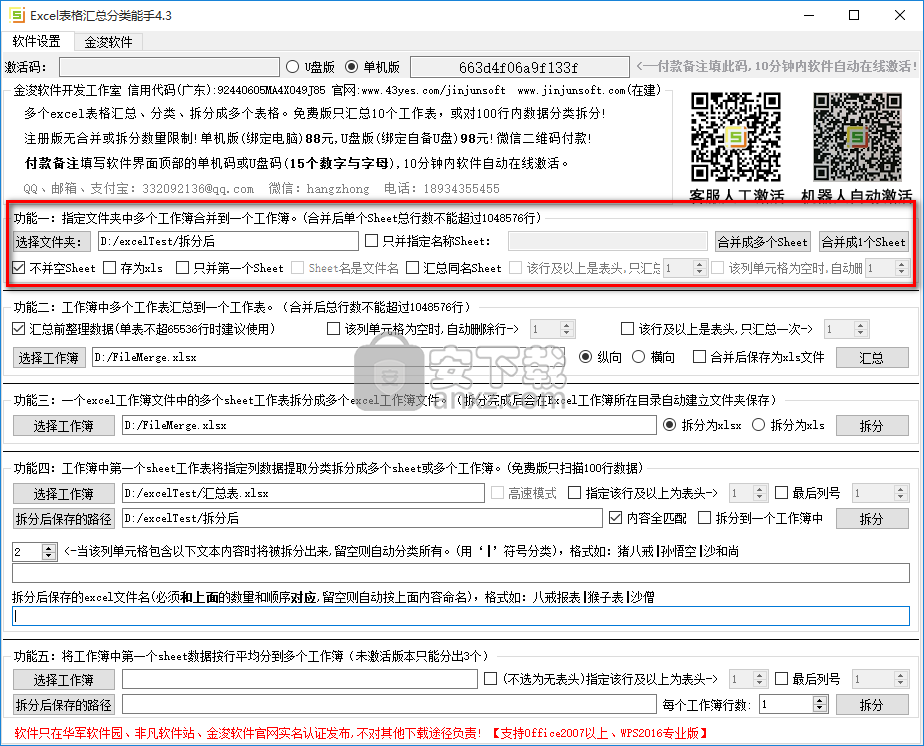
Task: Enable 该行及以上是表头,只汇总一次 in 功能二
Action: point(717,329)
